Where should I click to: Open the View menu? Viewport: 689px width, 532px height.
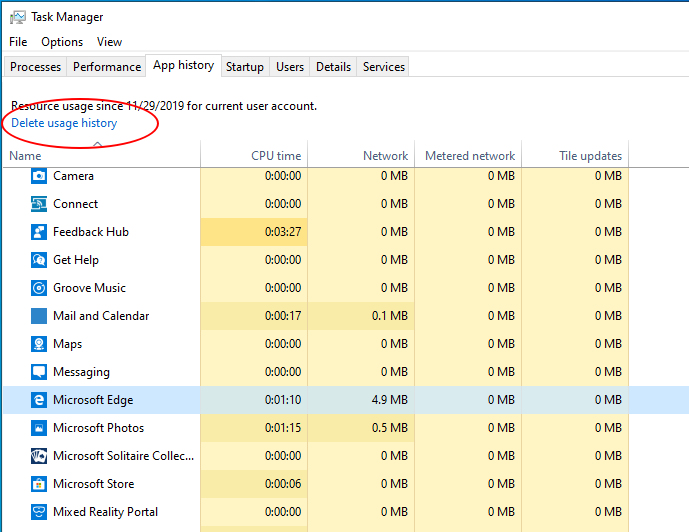click(109, 42)
